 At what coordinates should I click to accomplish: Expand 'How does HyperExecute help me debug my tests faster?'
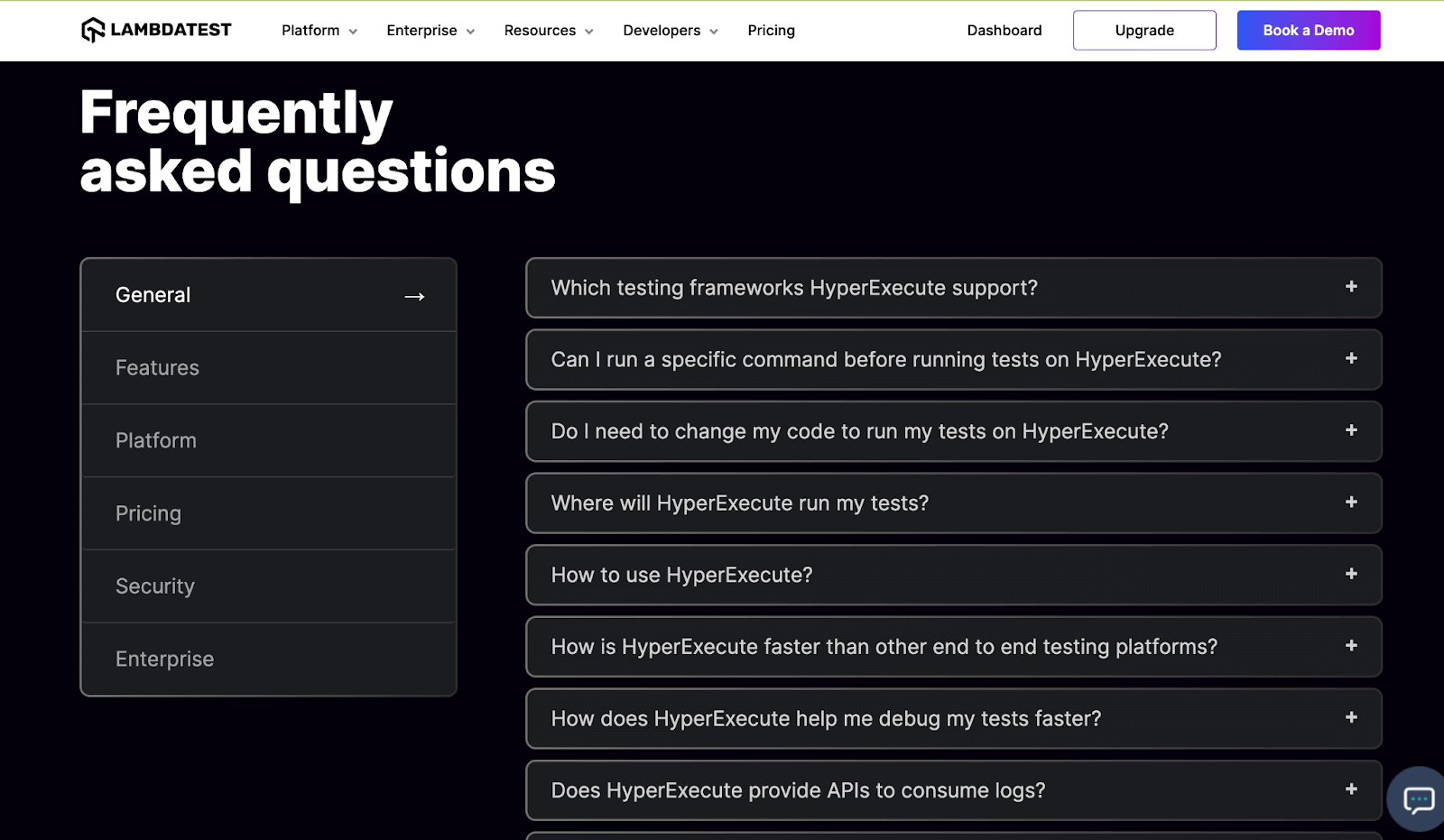[953, 718]
